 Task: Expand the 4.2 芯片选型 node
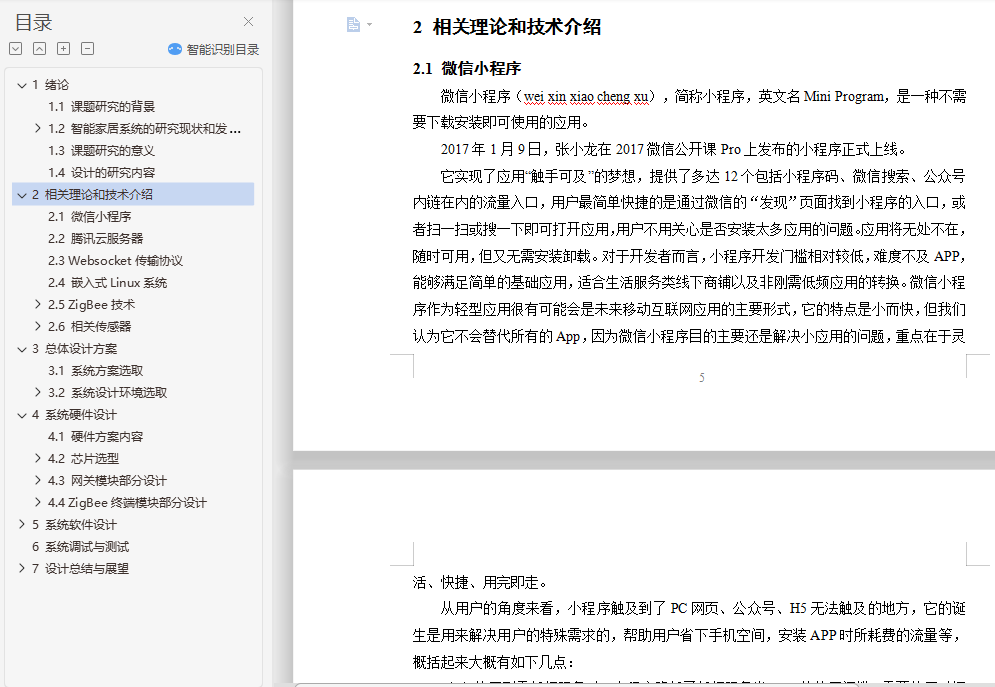[x=38, y=459]
